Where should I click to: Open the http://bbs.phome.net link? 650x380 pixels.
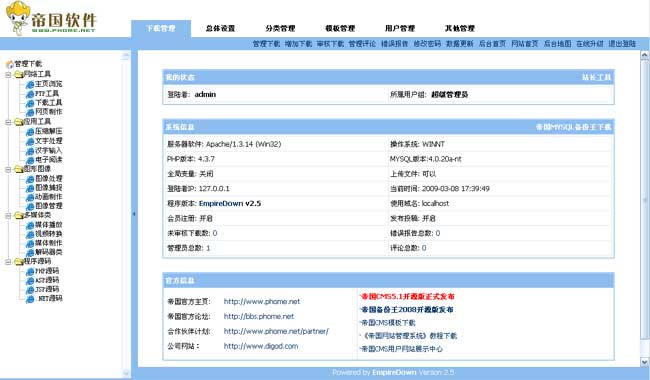[259, 317]
